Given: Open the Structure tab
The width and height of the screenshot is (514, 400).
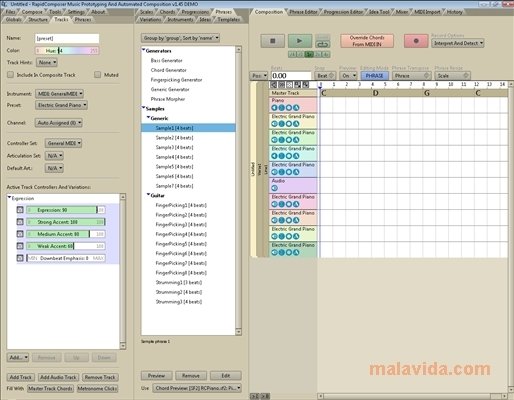Looking at the screenshot, I should tap(38, 19).
